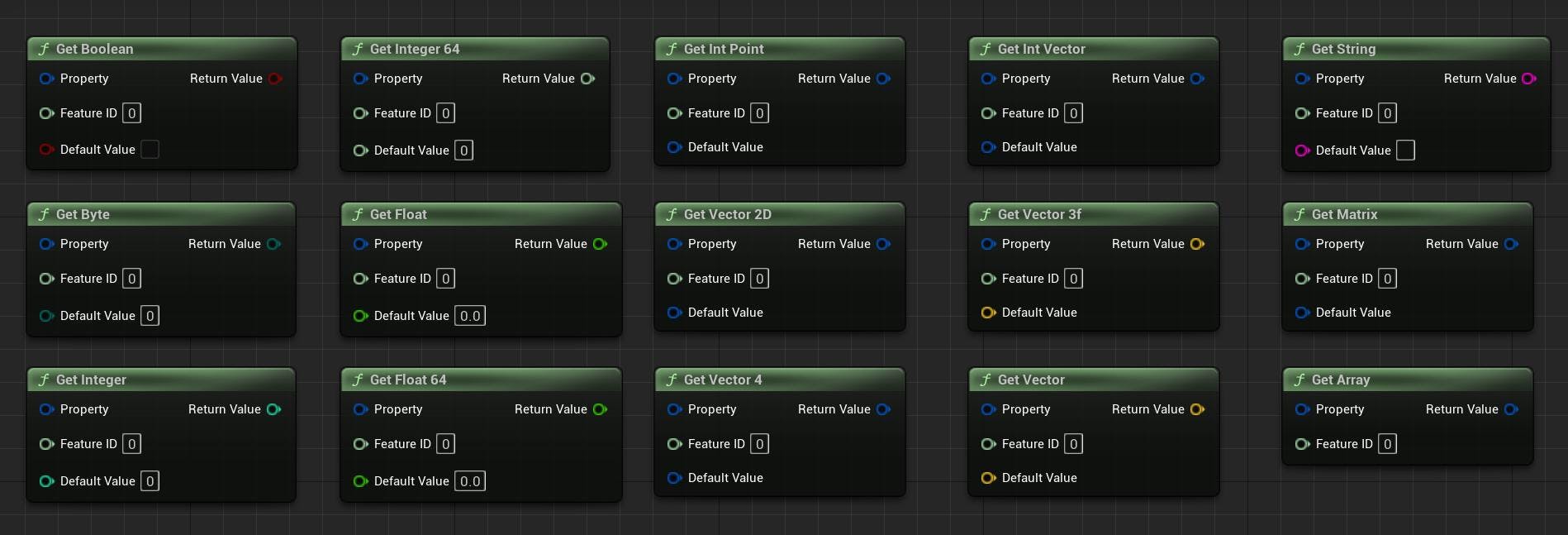Select the Get Int Vector node title

[x=1041, y=49]
